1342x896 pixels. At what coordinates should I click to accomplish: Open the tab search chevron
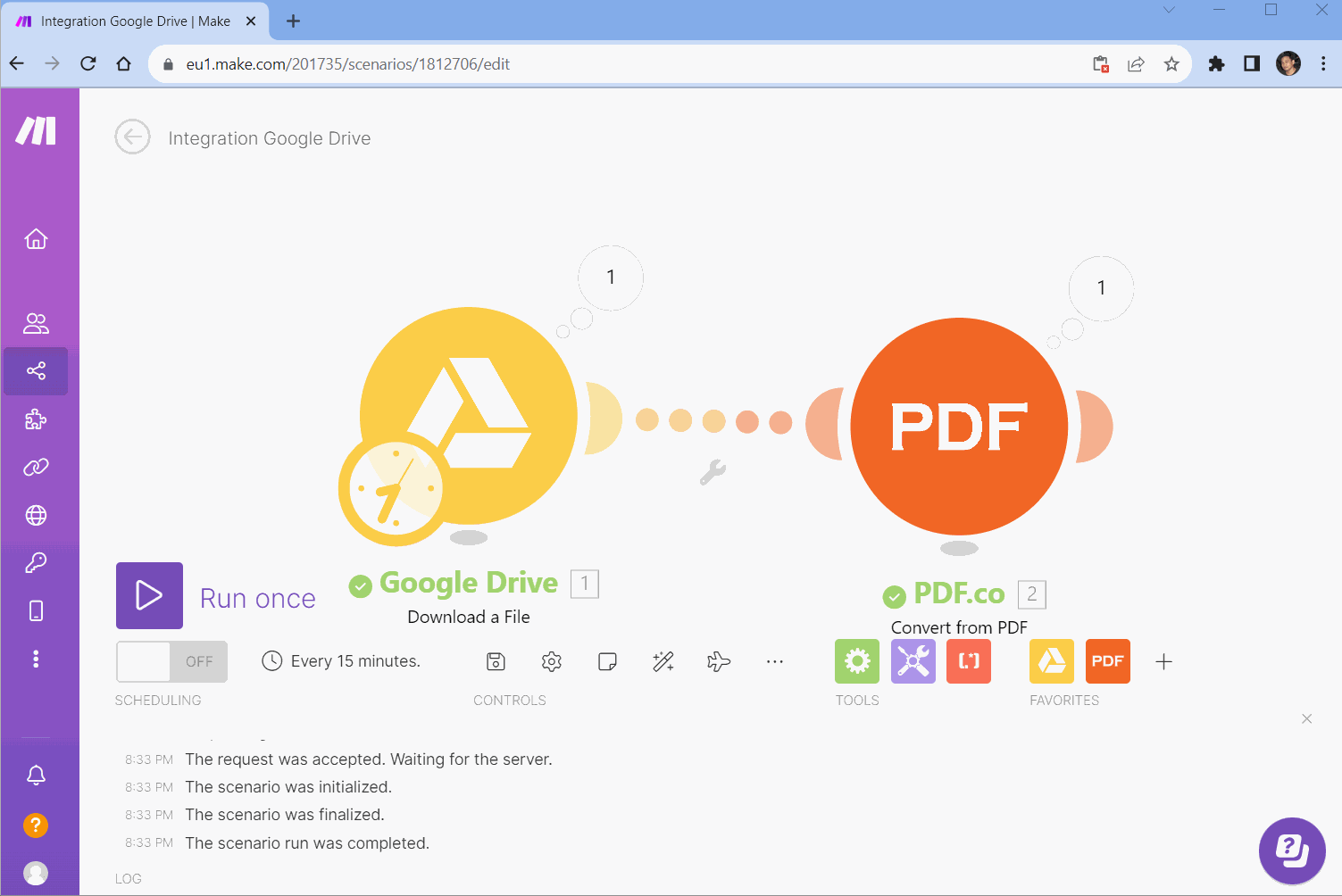click(x=1169, y=10)
